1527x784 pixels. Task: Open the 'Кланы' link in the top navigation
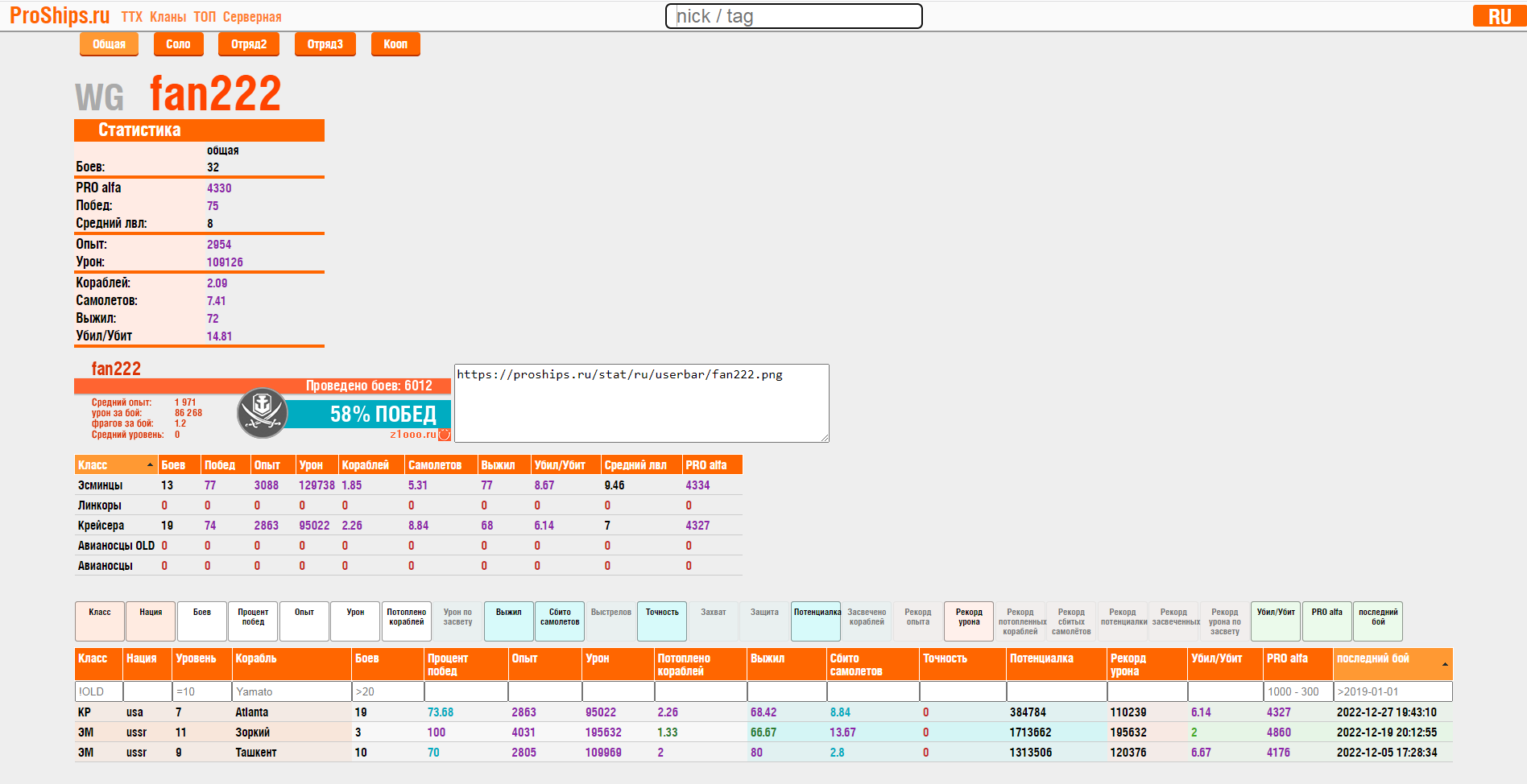point(168,17)
